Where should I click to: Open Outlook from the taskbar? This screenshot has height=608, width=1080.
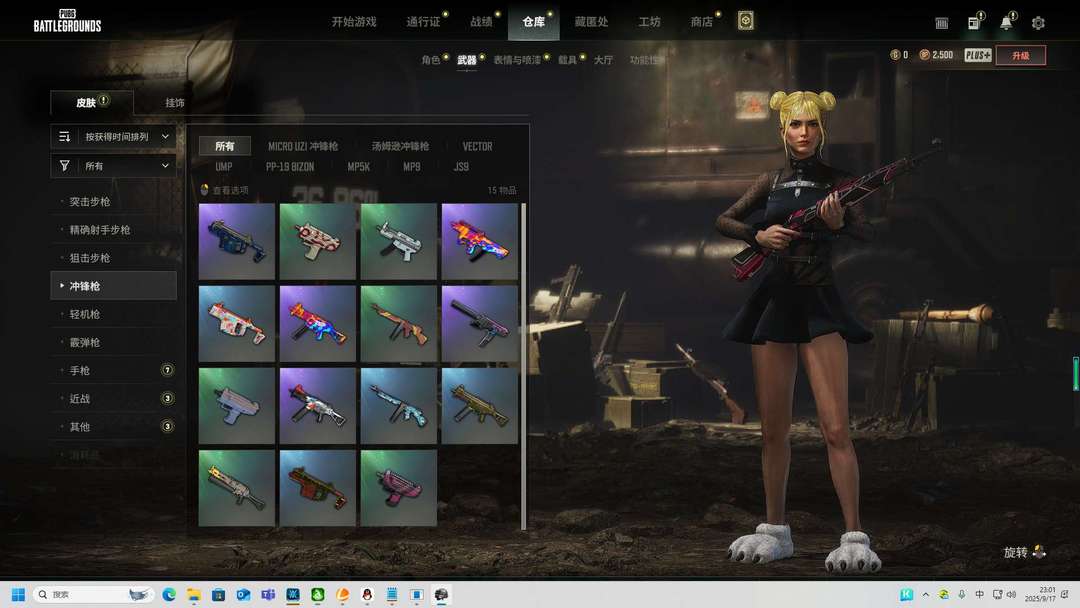pos(243,594)
